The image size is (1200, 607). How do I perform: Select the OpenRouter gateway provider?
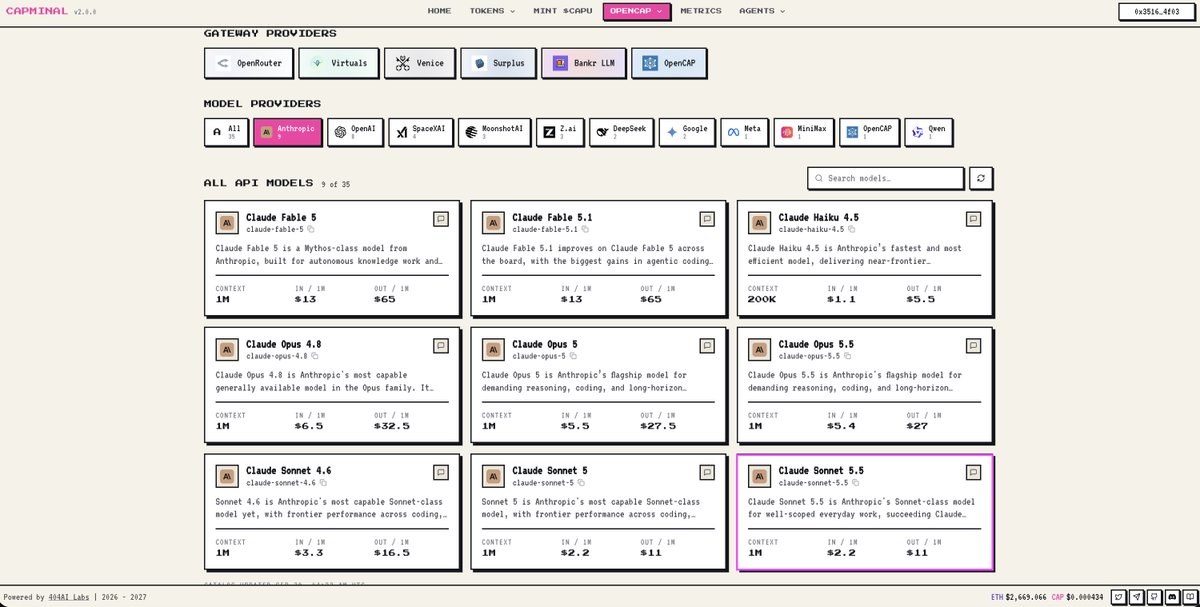248,63
